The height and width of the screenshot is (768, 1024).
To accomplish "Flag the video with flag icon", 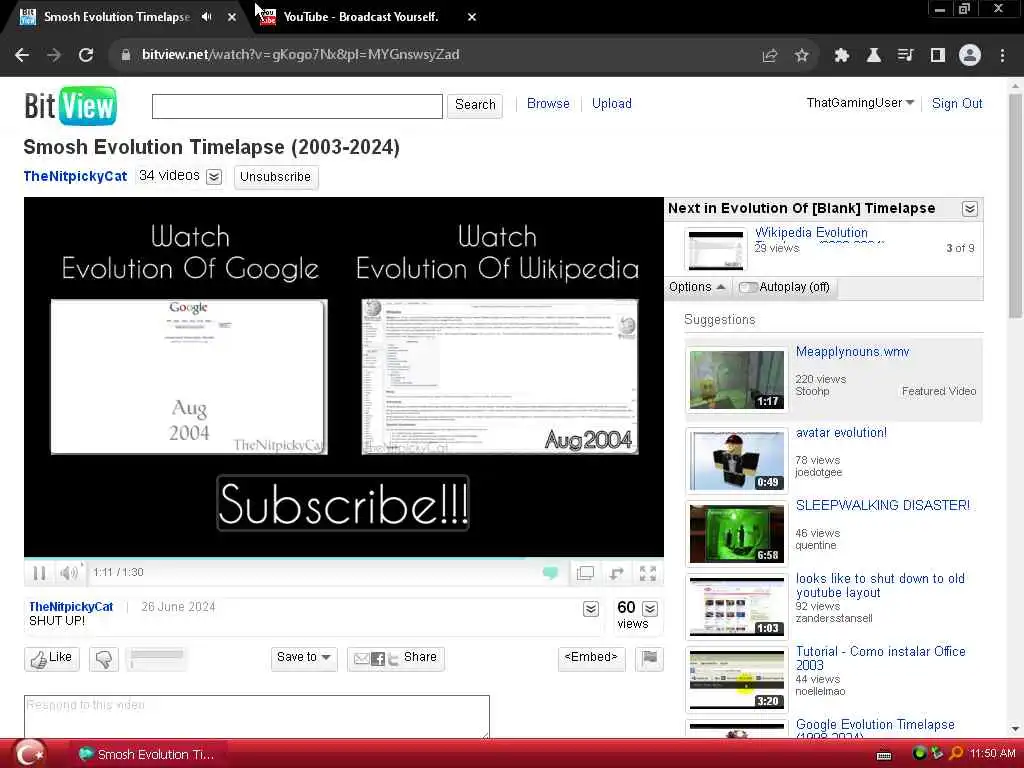I will point(649,658).
